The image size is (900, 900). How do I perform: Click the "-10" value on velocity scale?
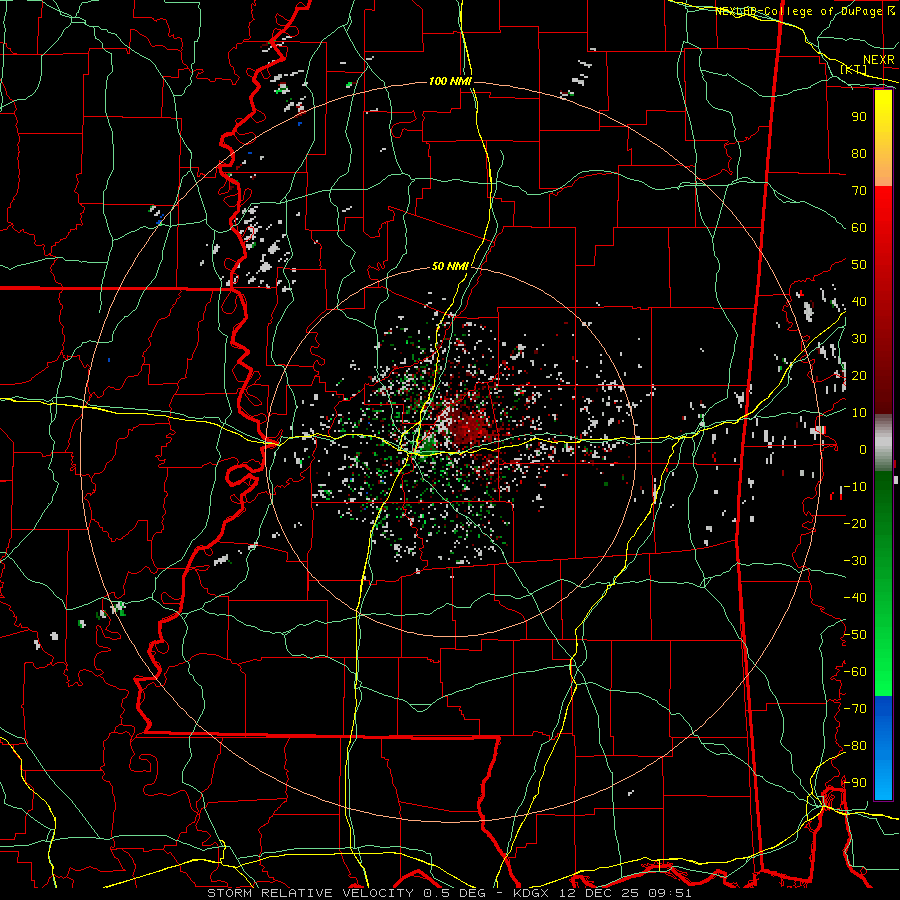[855, 487]
